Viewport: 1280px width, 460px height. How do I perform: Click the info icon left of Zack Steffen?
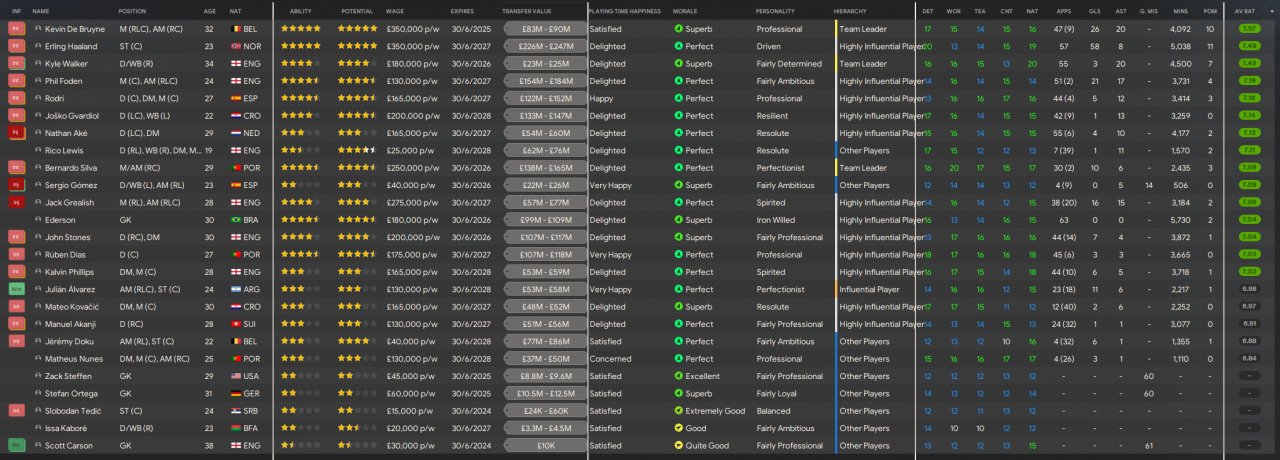click(38, 376)
